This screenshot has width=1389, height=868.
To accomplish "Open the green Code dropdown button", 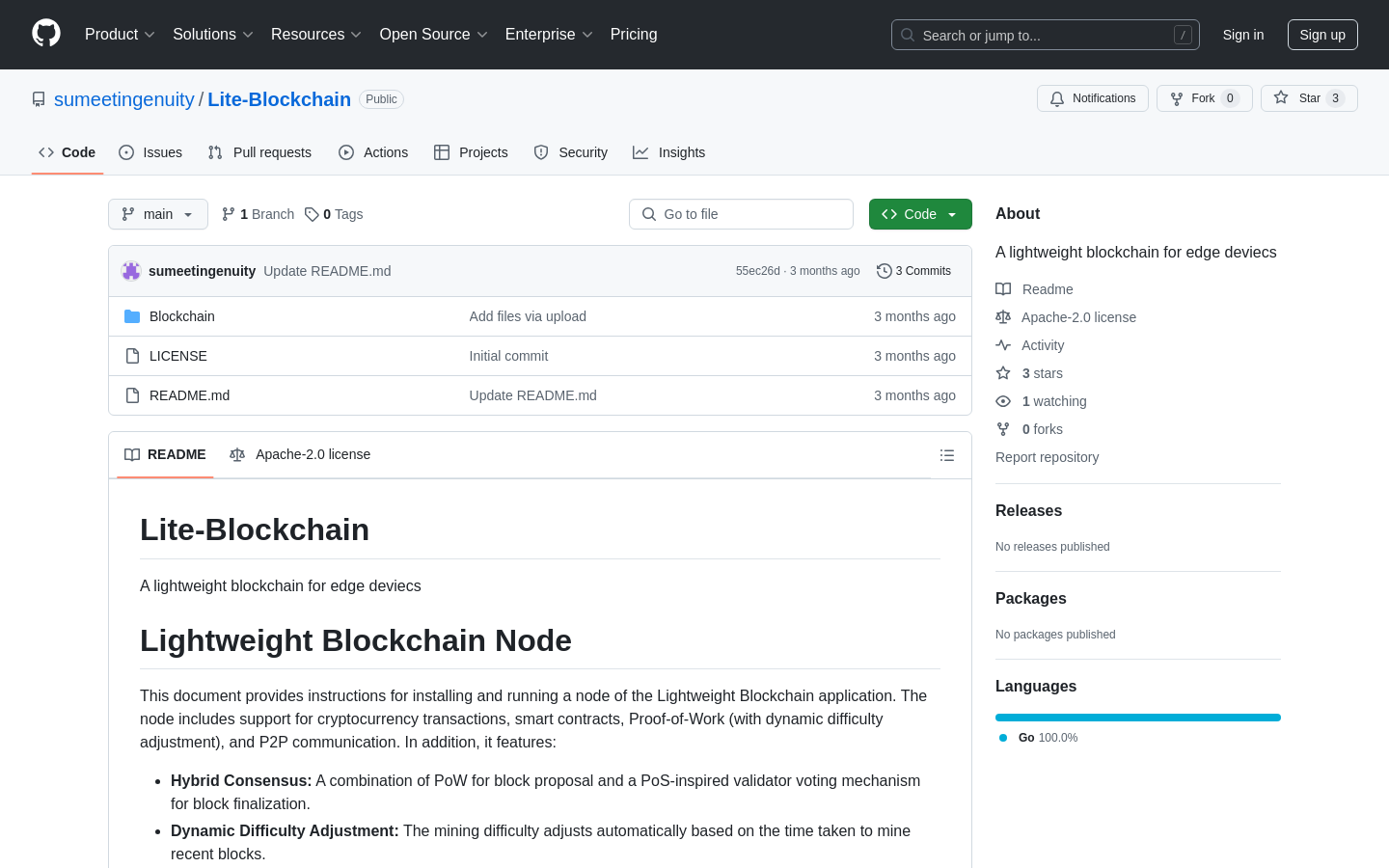I will (920, 214).
